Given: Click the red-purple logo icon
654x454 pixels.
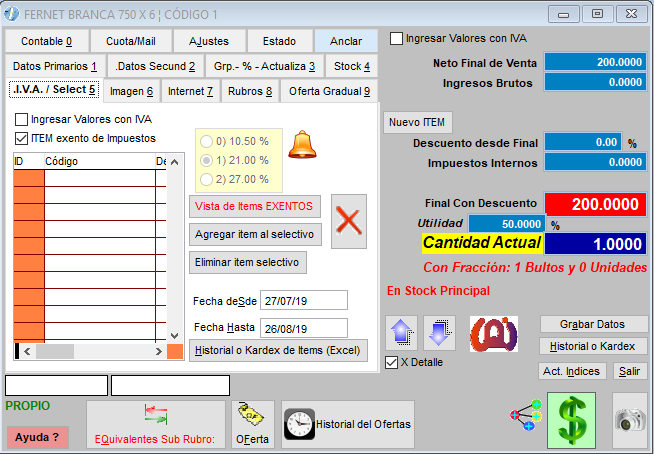Looking at the screenshot, I should click(x=494, y=334).
